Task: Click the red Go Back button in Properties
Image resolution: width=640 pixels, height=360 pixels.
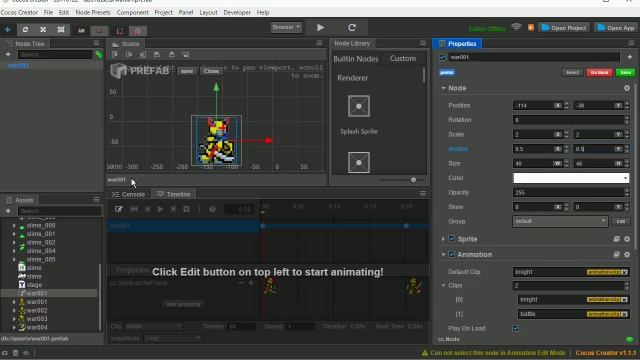Action: [599, 72]
